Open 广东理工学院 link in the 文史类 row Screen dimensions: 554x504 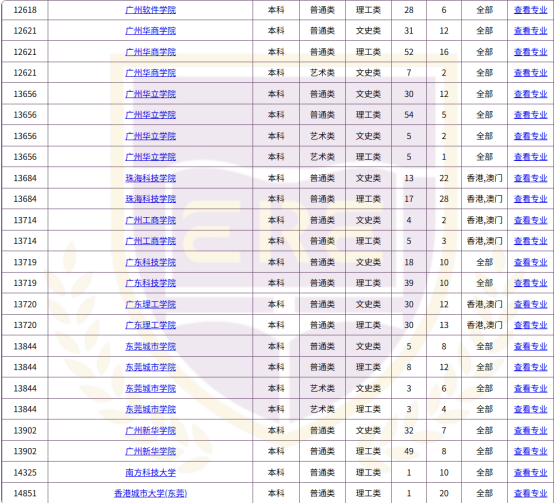[x=151, y=304]
